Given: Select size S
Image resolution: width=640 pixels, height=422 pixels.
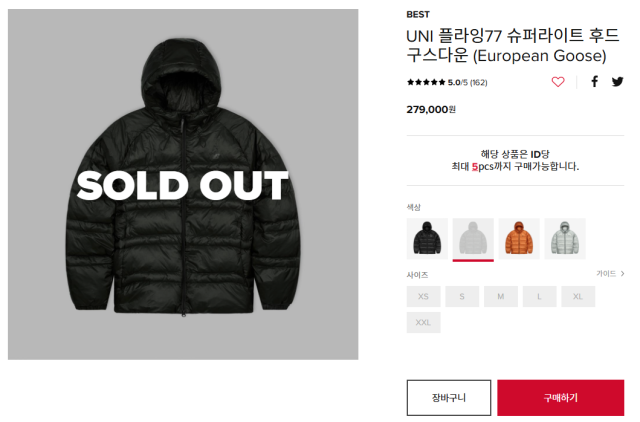Looking at the screenshot, I should pyautogui.click(x=462, y=296).
